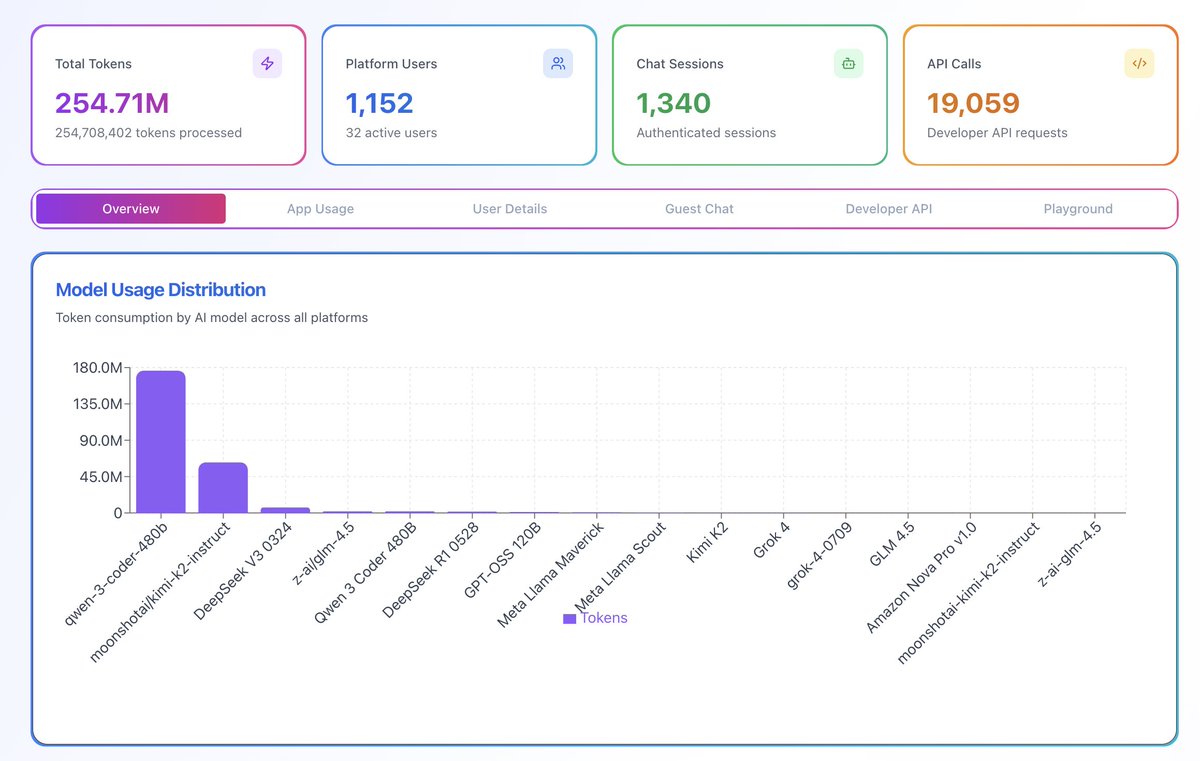1200x761 pixels.
Task: Click the tallest bar for qwen-3-coder-480b
Action: tap(159, 440)
